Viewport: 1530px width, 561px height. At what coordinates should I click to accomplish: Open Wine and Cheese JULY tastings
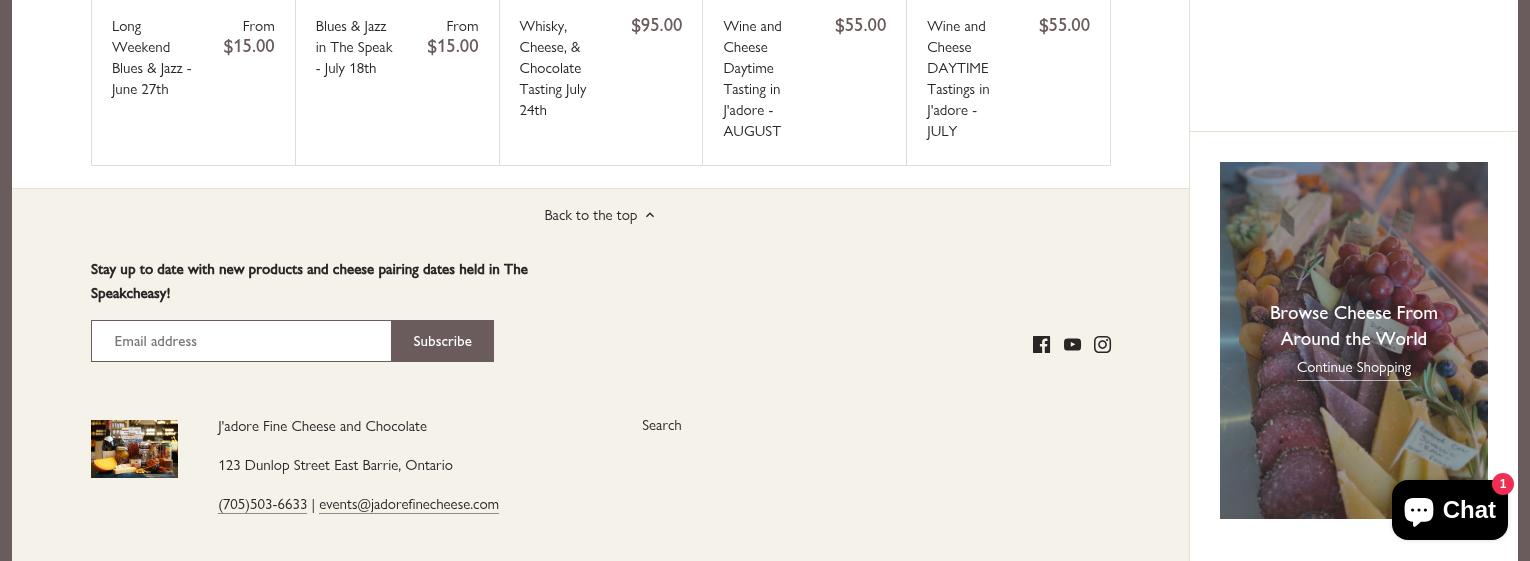click(x=958, y=79)
